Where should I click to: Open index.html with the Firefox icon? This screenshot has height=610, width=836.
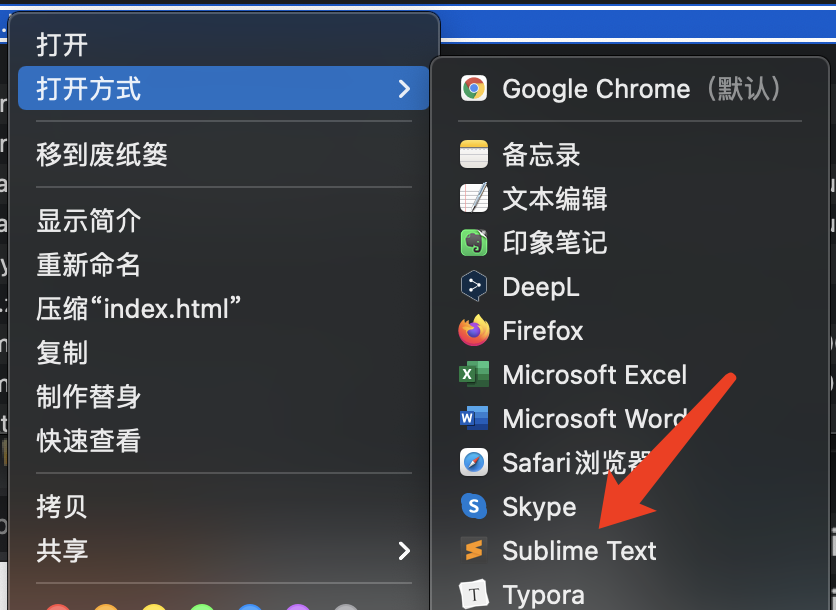pyautogui.click(x=473, y=331)
